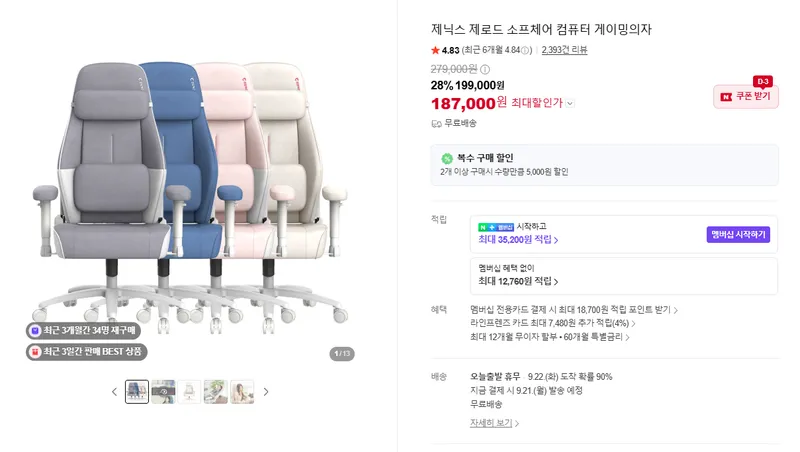Screen dimensions: 800x452
Task: Expand the 최대할인가 dropdown arrow
Action: [570, 104]
